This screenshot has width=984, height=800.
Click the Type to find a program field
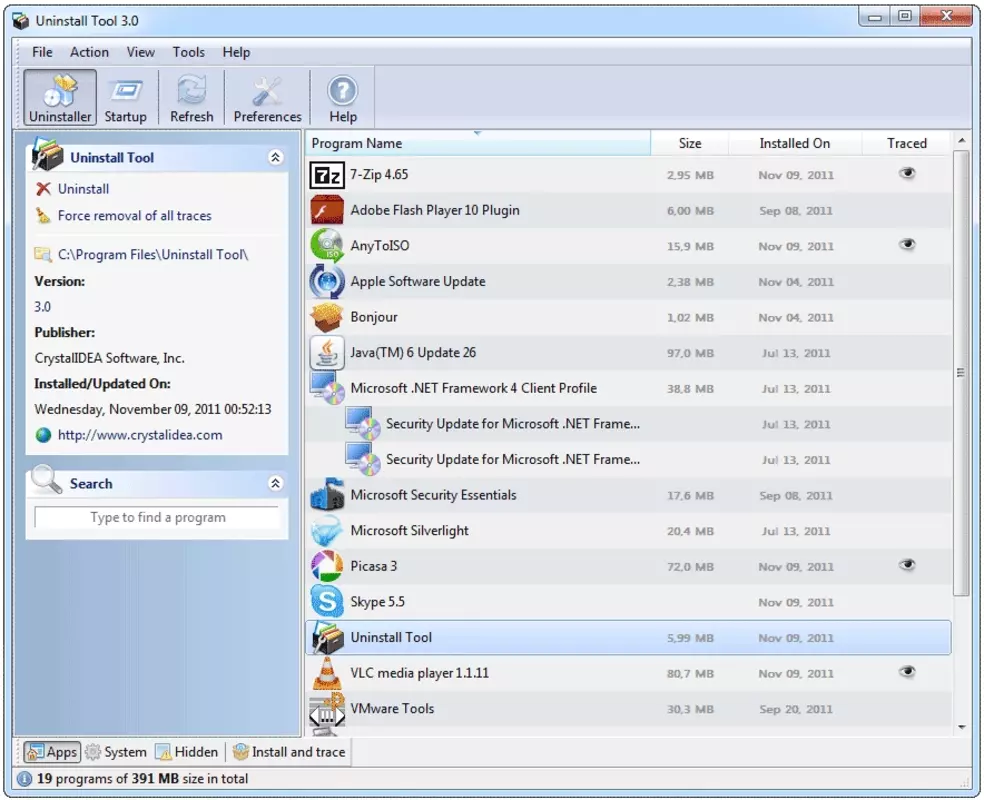pyautogui.click(x=157, y=518)
